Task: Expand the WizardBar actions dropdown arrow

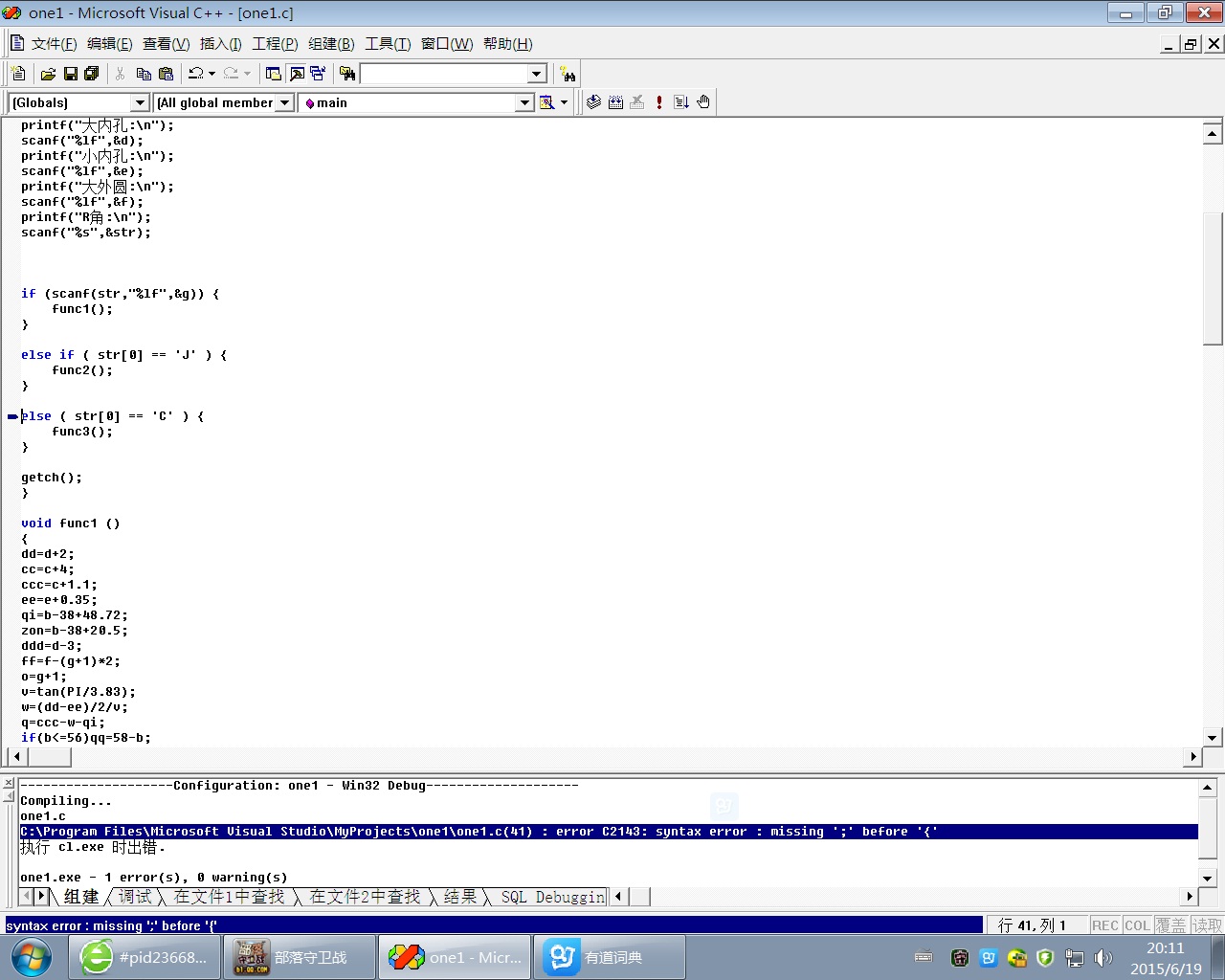Action: click(x=564, y=102)
